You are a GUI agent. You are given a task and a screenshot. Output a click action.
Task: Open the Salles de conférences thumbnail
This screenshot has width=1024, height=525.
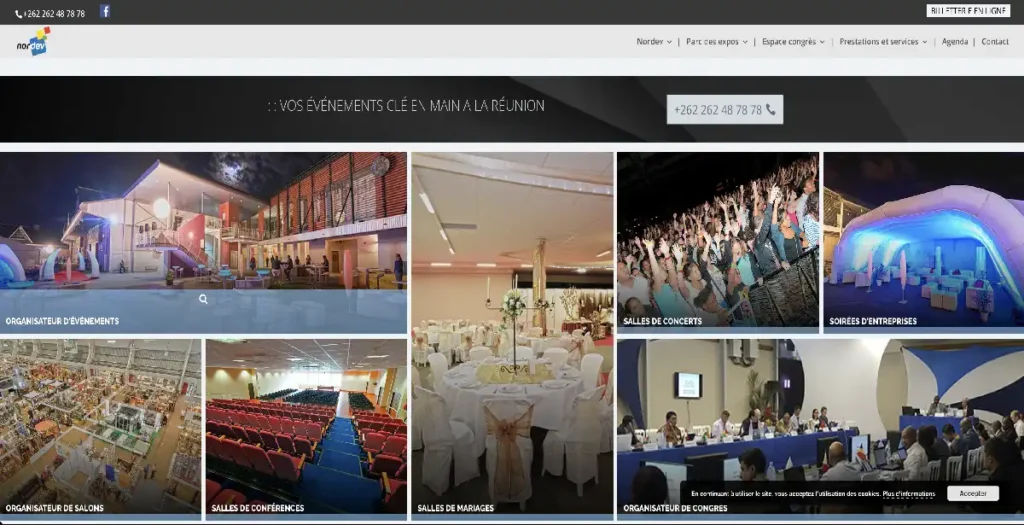tap(306, 427)
